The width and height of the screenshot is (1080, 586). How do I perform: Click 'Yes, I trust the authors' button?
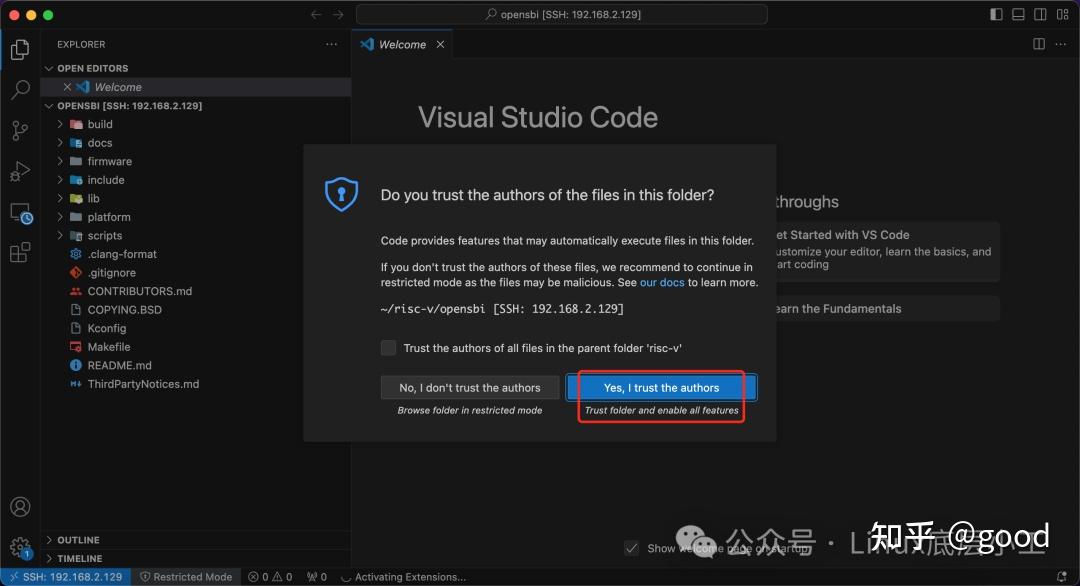[x=660, y=387]
